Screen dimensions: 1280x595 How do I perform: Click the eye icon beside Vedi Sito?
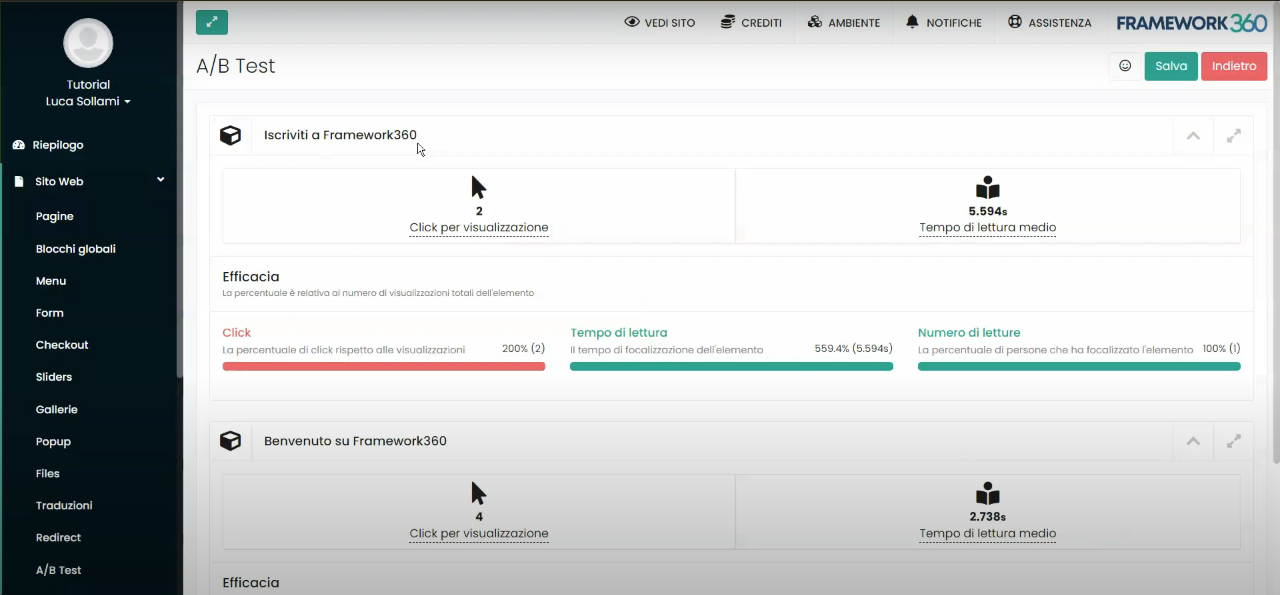coord(632,22)
